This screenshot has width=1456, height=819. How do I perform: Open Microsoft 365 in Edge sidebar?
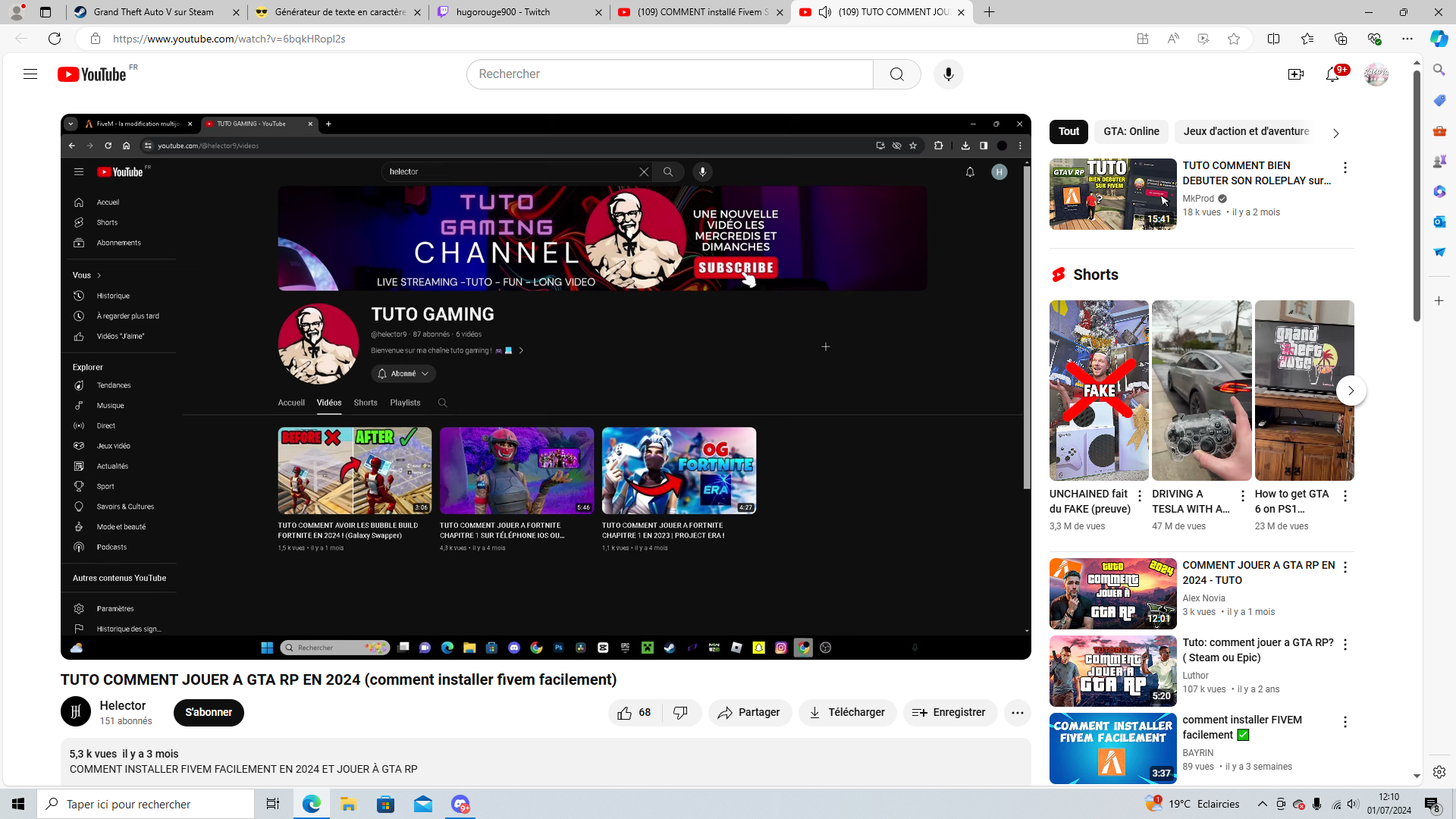1439,191
